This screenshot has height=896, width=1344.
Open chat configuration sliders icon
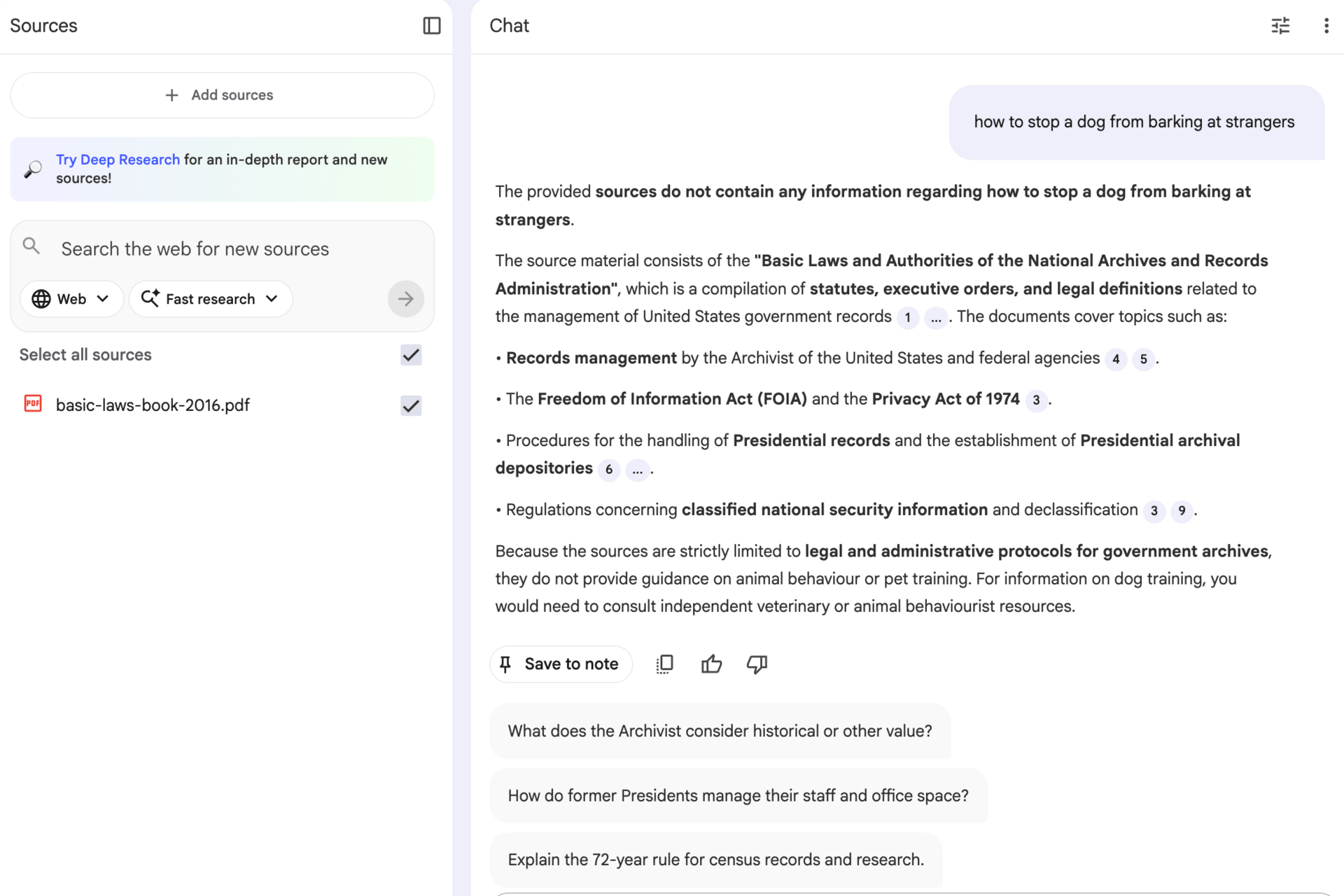[x=1280, y=26]
